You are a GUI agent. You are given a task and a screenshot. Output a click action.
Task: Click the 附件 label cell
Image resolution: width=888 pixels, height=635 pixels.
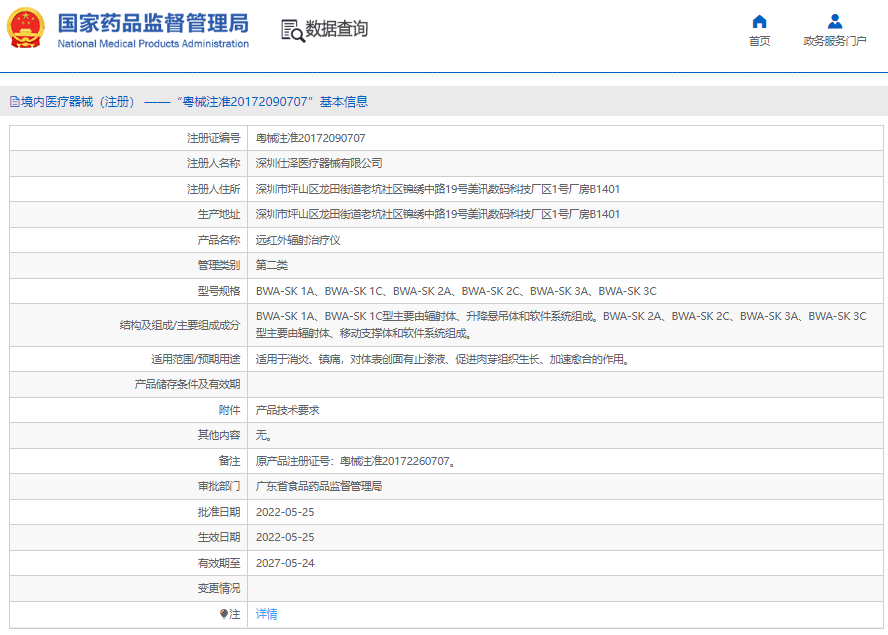(129, 410)
